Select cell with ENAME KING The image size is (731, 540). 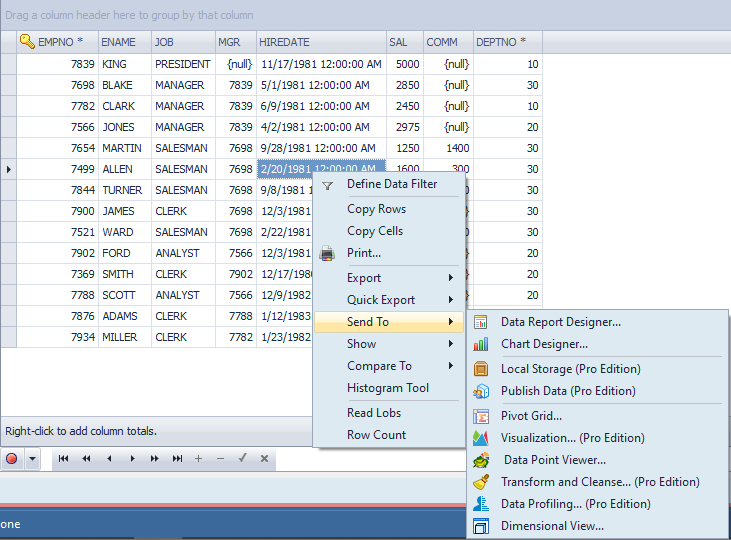125,64
